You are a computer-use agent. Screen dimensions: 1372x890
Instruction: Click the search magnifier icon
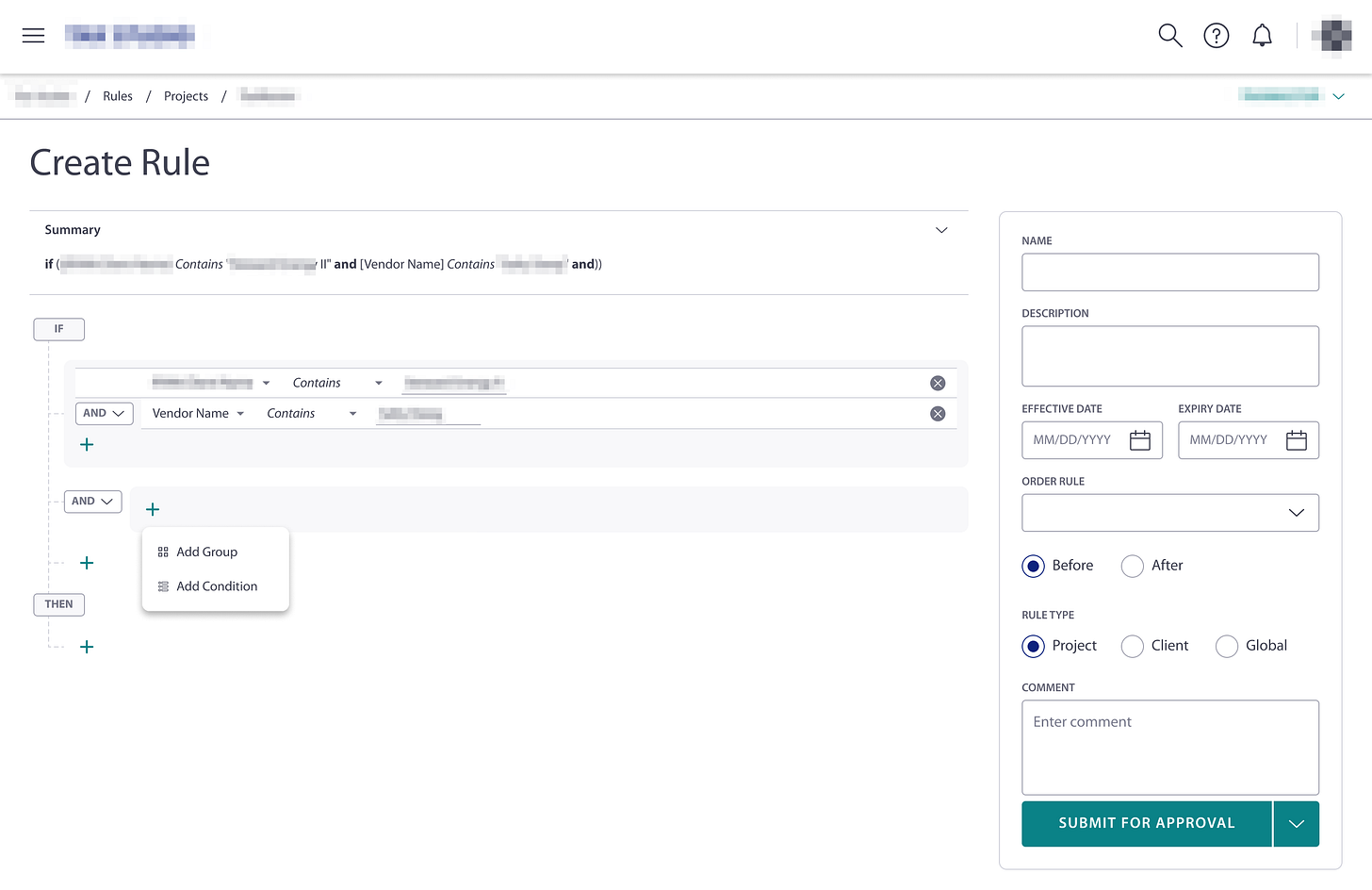coord(1170,36)
